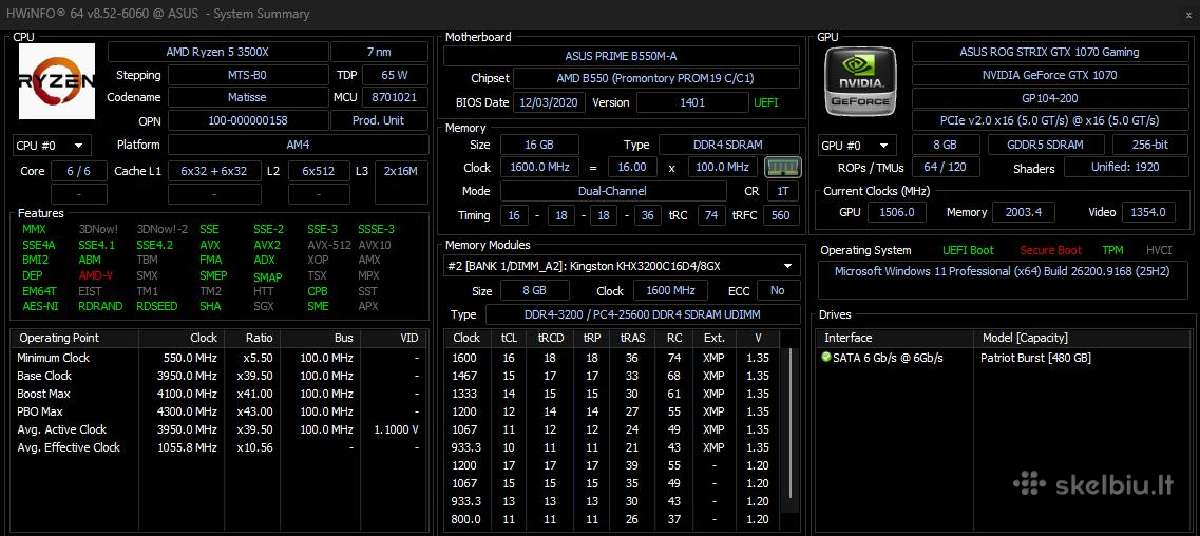Select the Avg. Effective Clock row
Screen dimensions: 1200x536
click(219, 448)
